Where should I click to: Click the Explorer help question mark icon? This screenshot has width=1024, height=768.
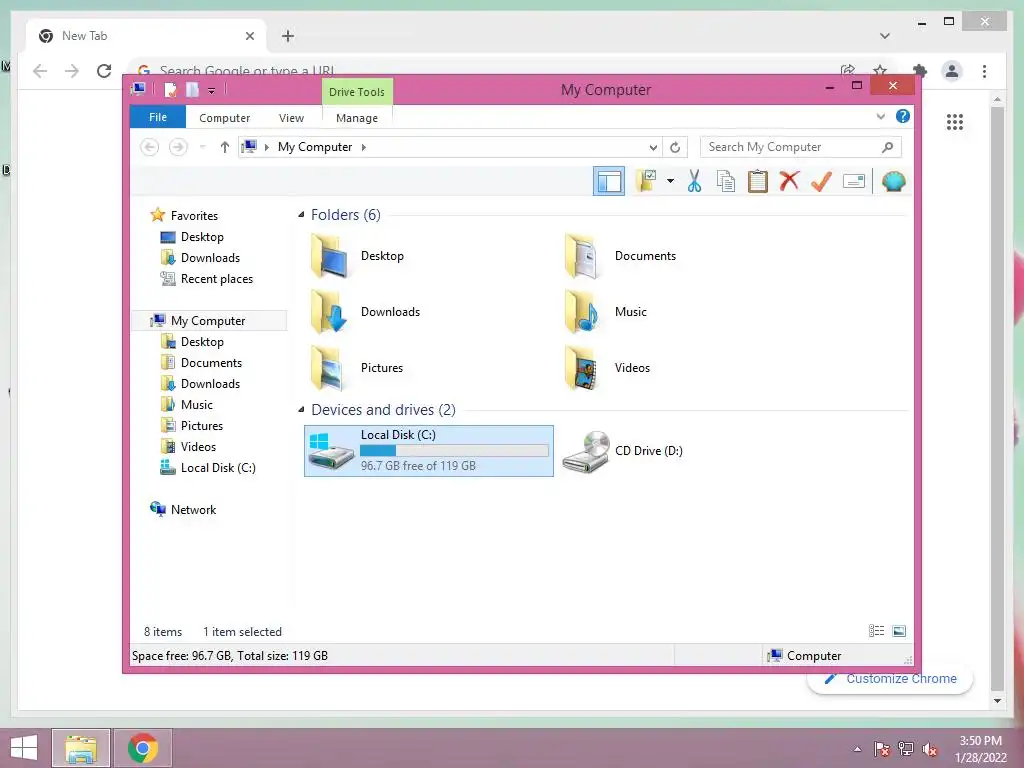pyautogui.click(x=903, y=116)
